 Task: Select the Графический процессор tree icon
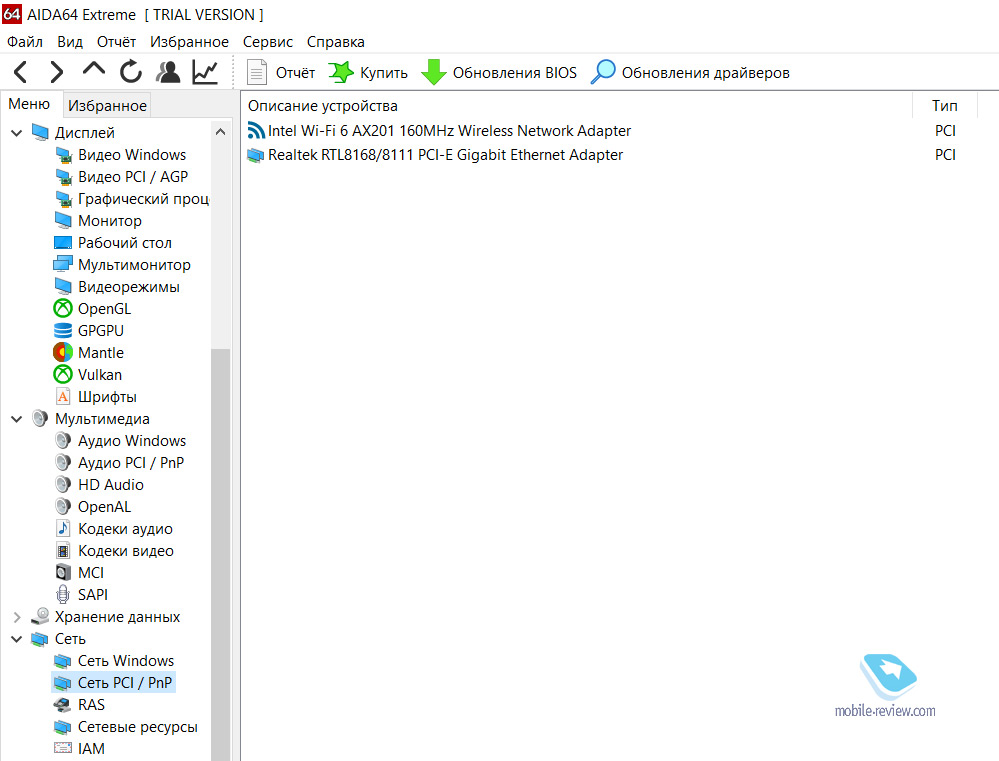[x=63, y=199]
